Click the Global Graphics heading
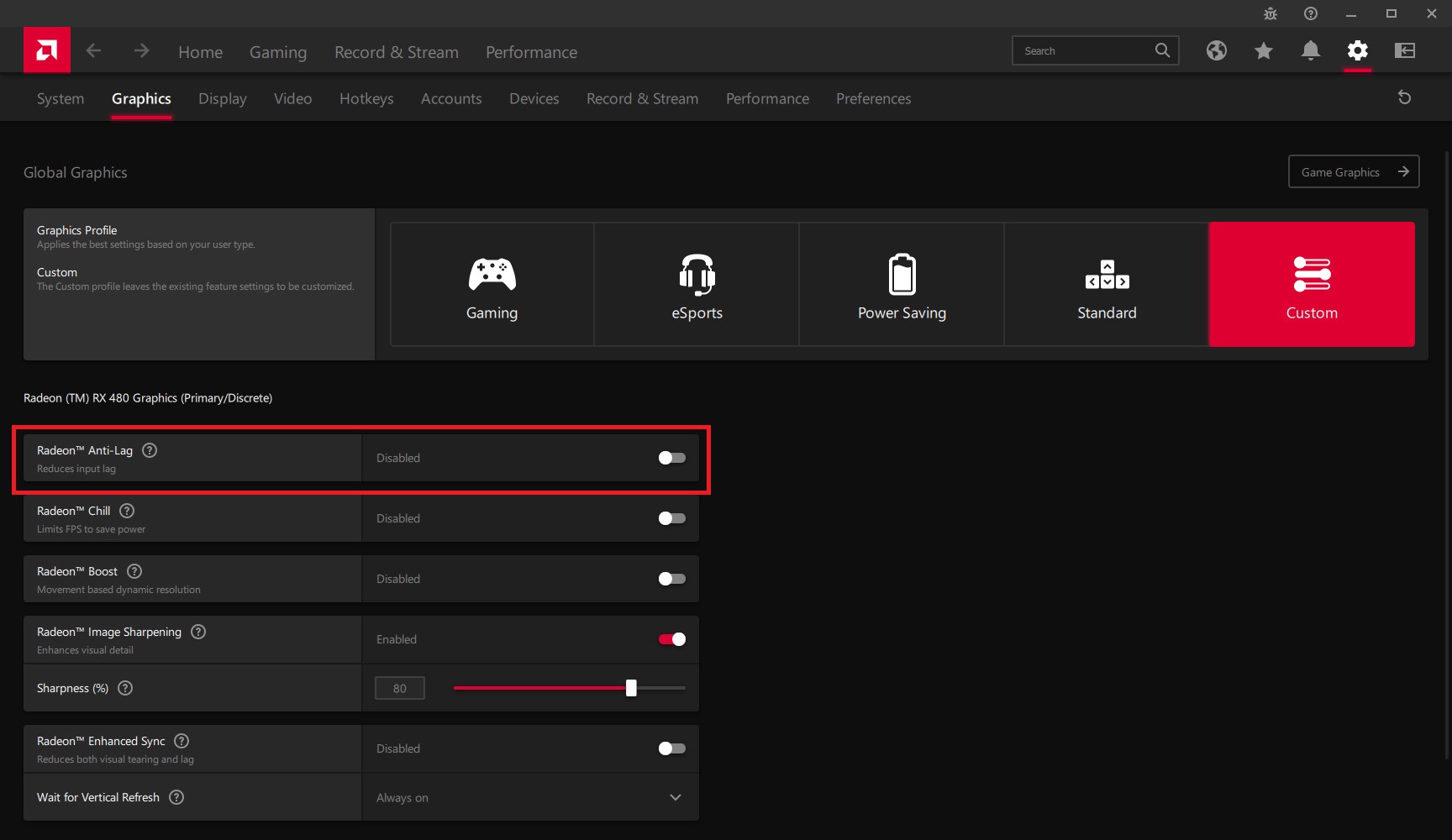 (76, 172)
